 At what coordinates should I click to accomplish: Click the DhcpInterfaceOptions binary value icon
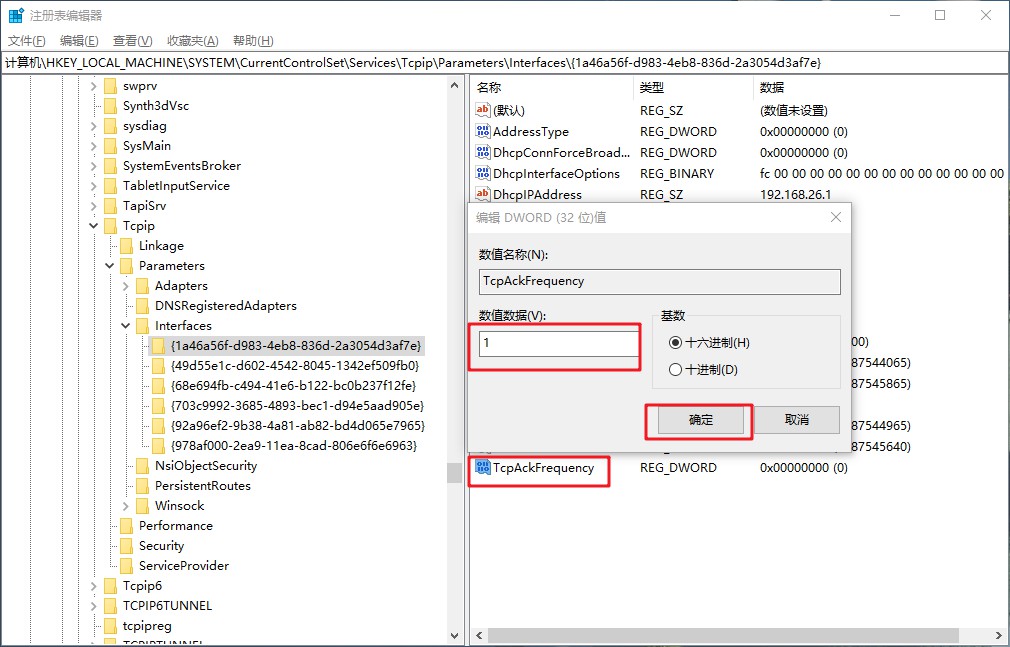[x=483, y=173]
